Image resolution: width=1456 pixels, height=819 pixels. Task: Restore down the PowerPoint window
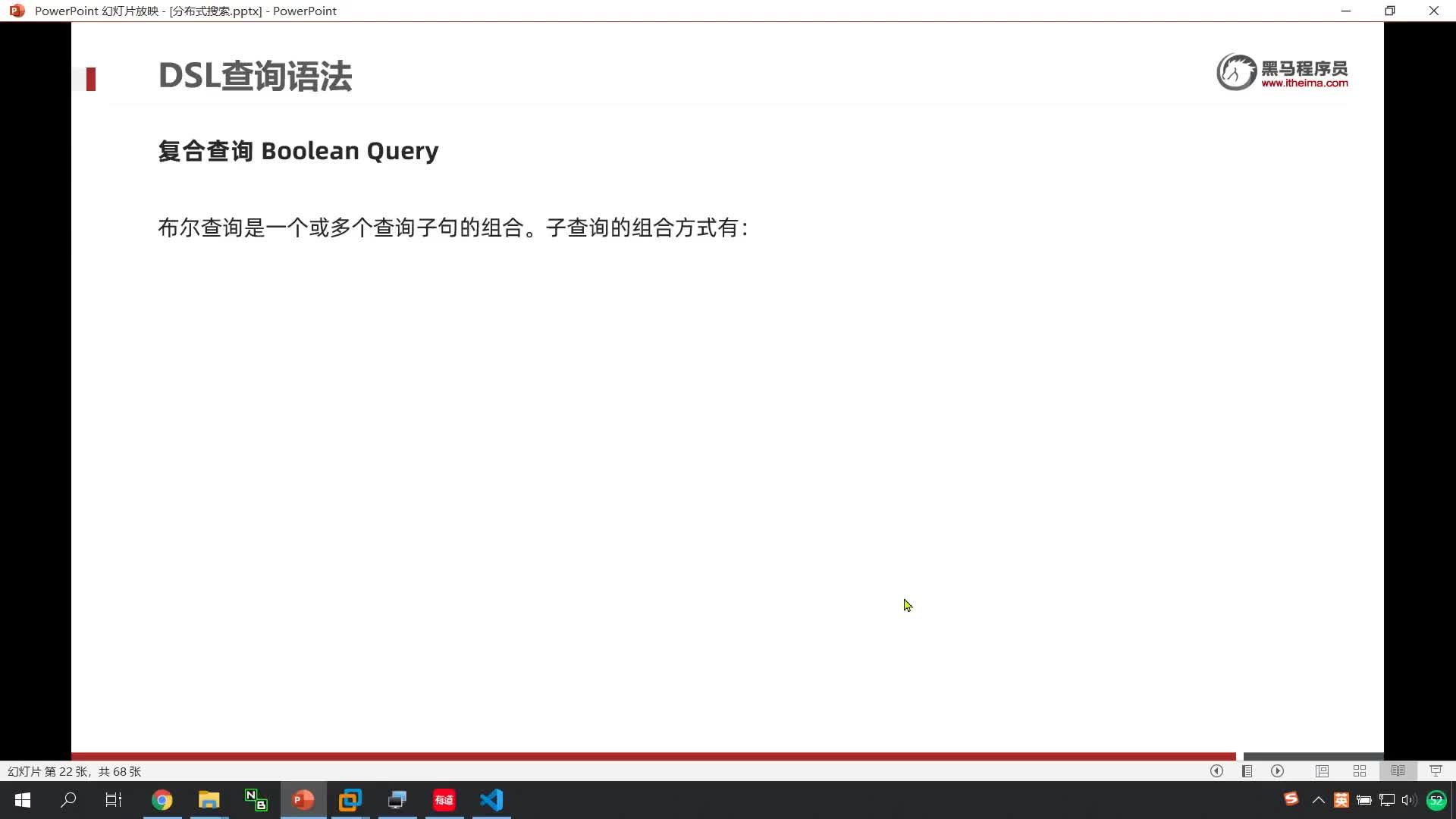(1390, 11)
